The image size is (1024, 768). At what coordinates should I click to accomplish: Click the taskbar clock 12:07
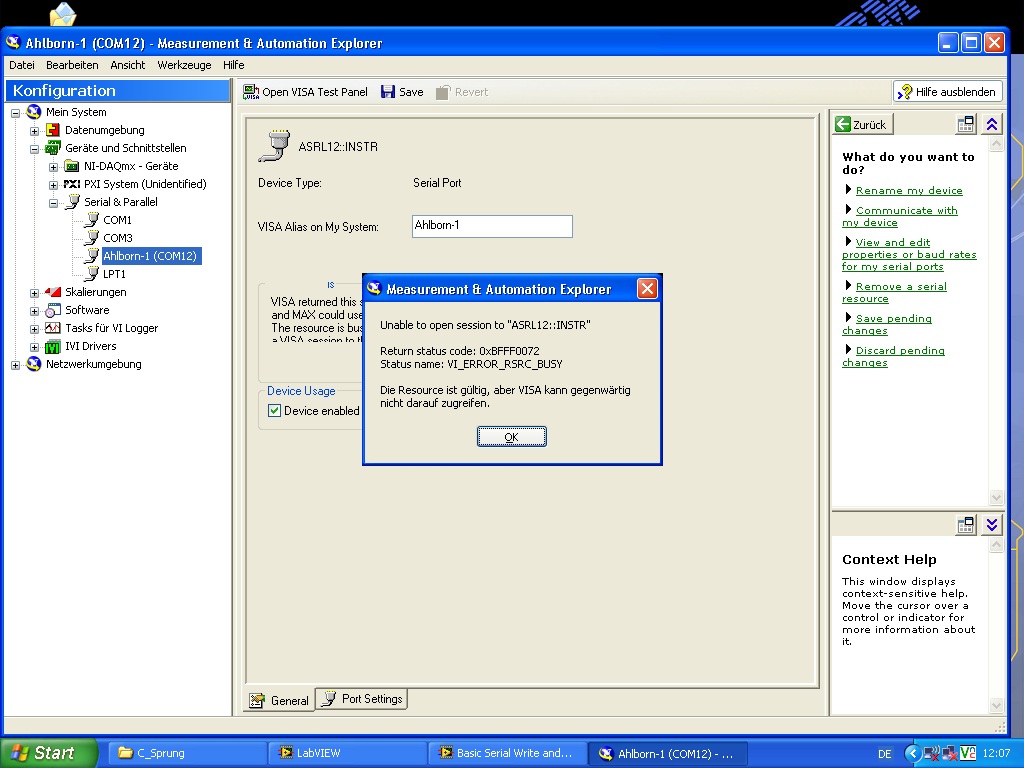pyautogui.click(x=997, y=754)
